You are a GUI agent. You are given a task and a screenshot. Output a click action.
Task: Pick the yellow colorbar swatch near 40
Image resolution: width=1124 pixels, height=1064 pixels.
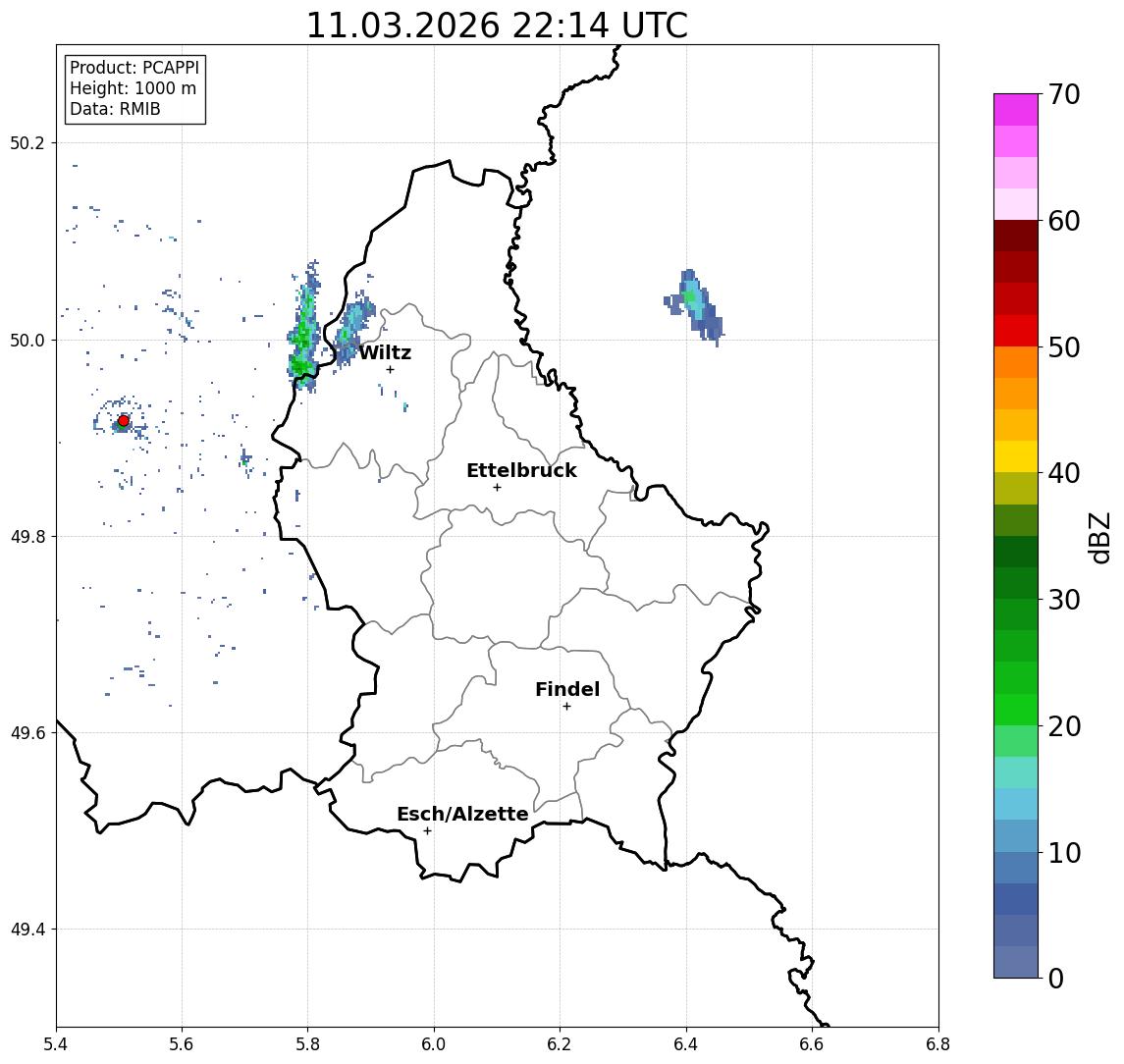pos(1016,456)
